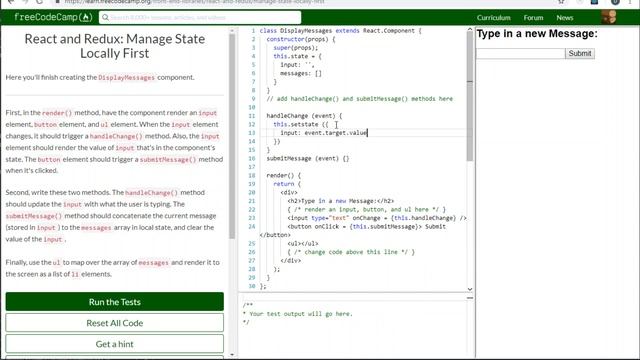Click the Get a hint button
Image resolution: width=640 pixels, height=360 pixels.
(115, 344)
